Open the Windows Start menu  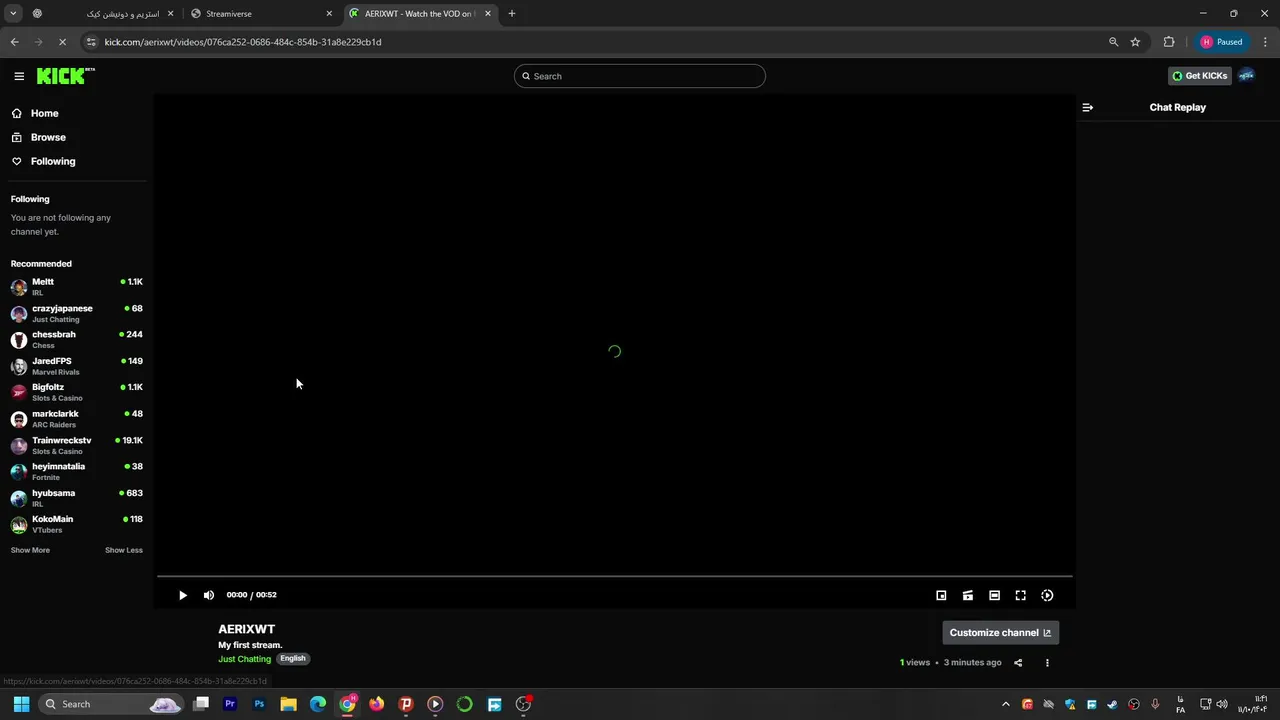tap(21, 704)
